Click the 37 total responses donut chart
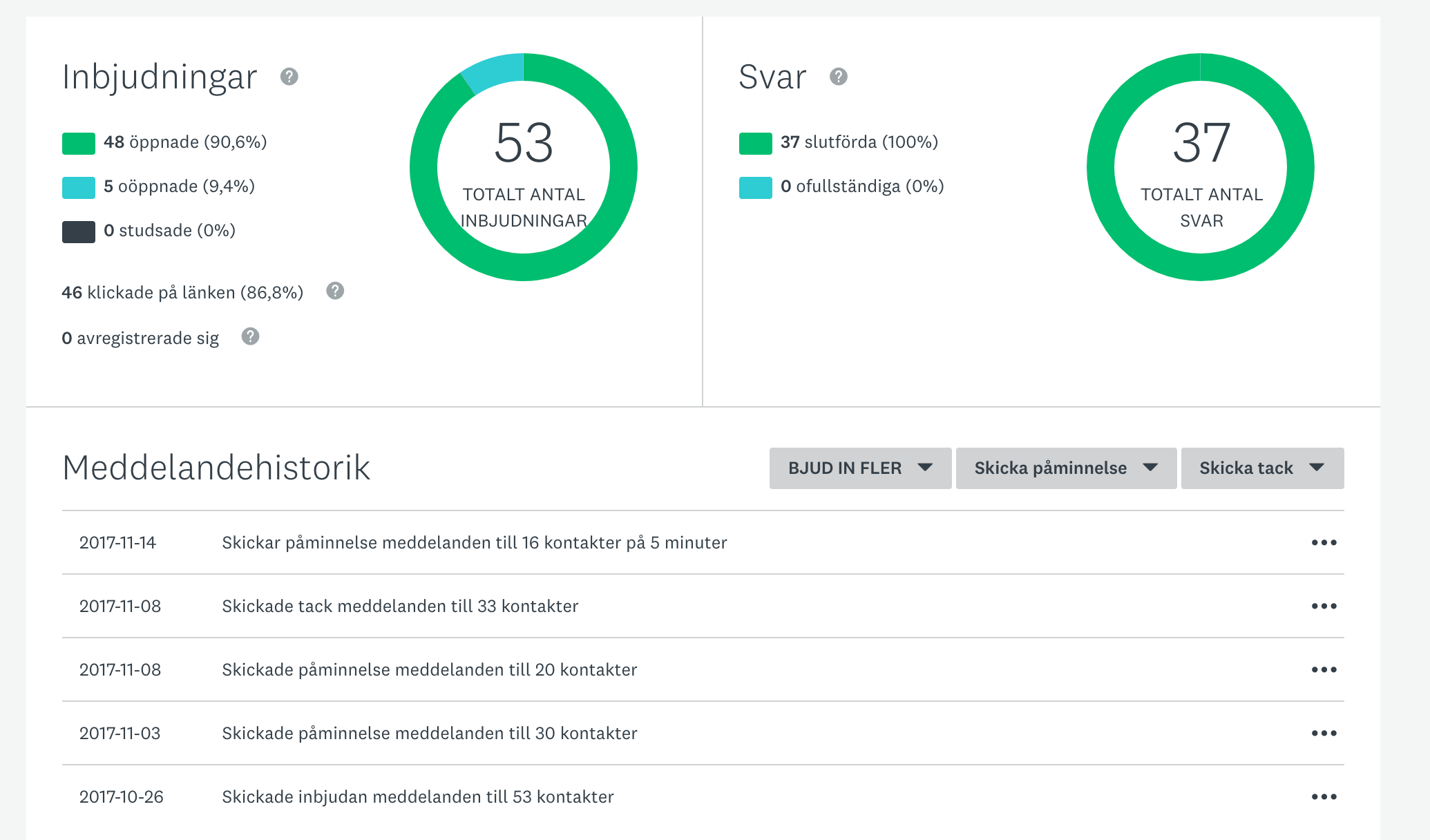The height and width of the screenshot is (840, 1430). 1201,167
